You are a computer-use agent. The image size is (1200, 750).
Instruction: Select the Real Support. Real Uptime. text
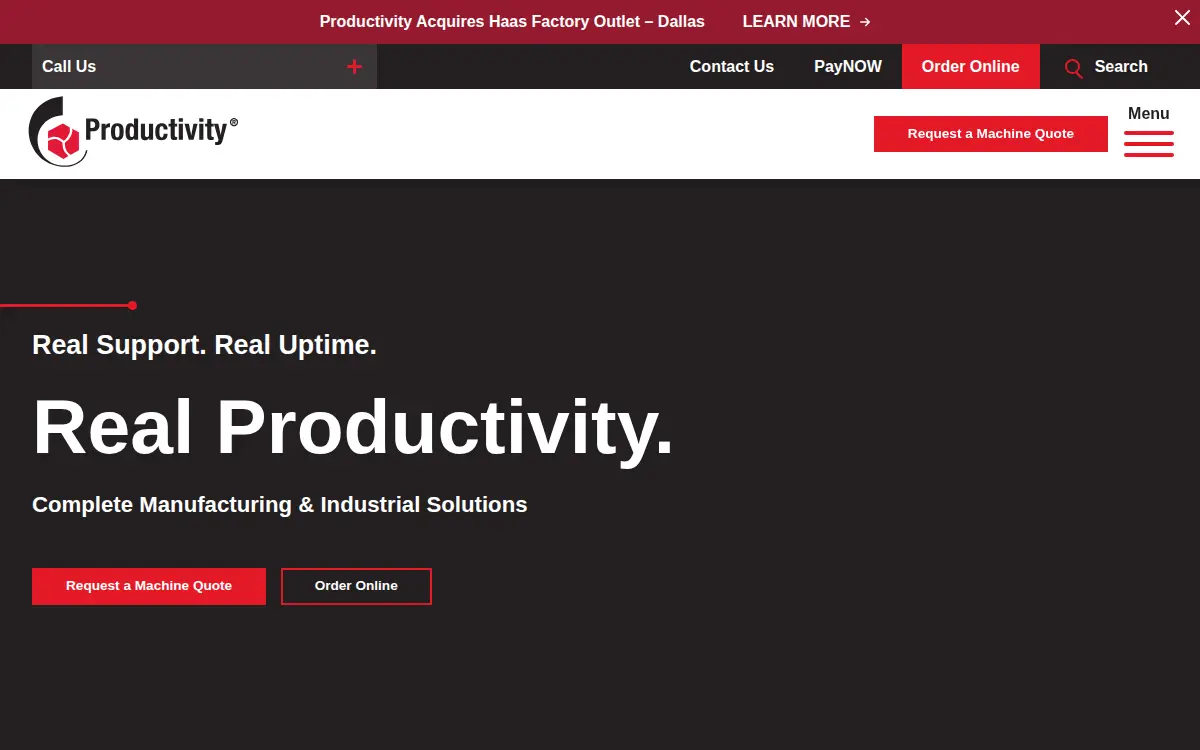204,345
